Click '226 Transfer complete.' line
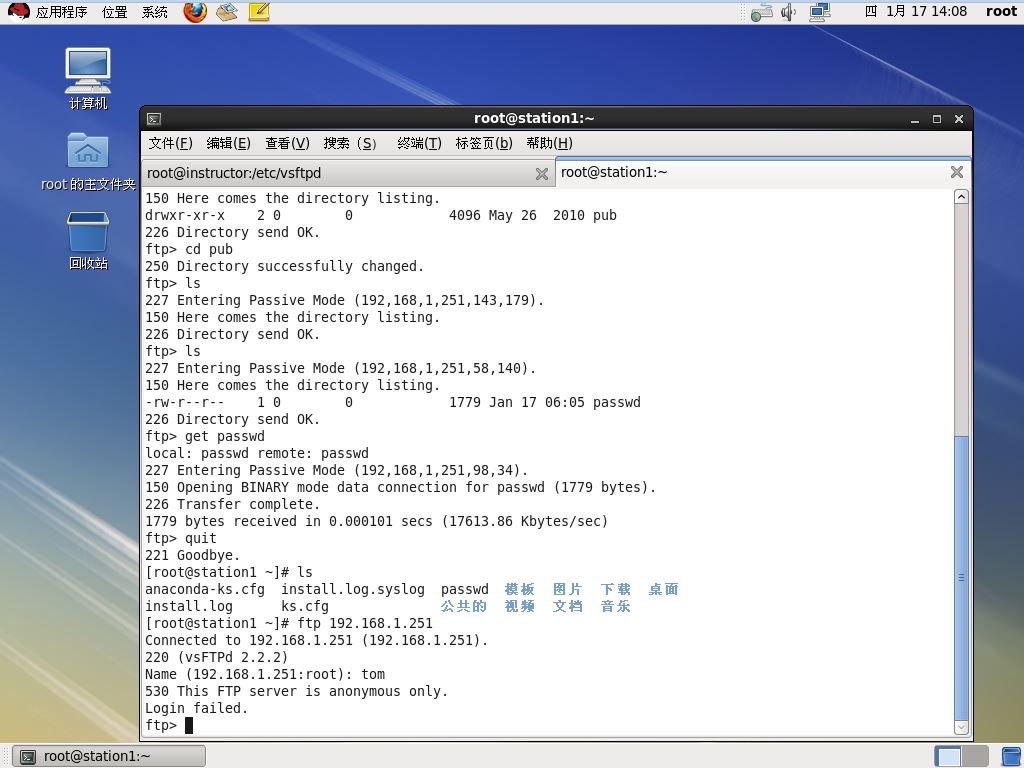Viewport: 1024px width, 768px height. coord(232,504)
